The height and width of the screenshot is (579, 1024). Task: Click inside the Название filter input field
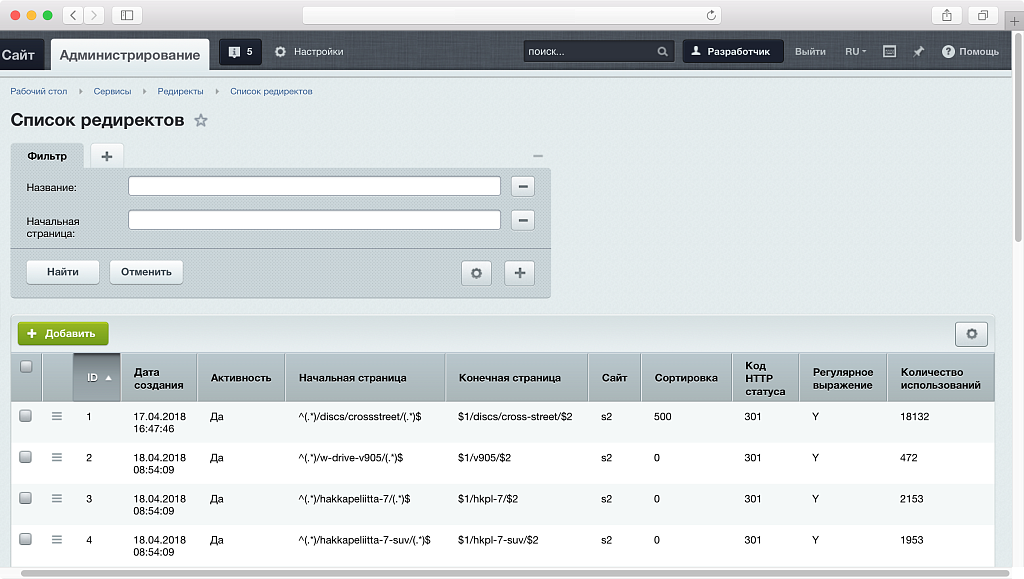point(313,186)
